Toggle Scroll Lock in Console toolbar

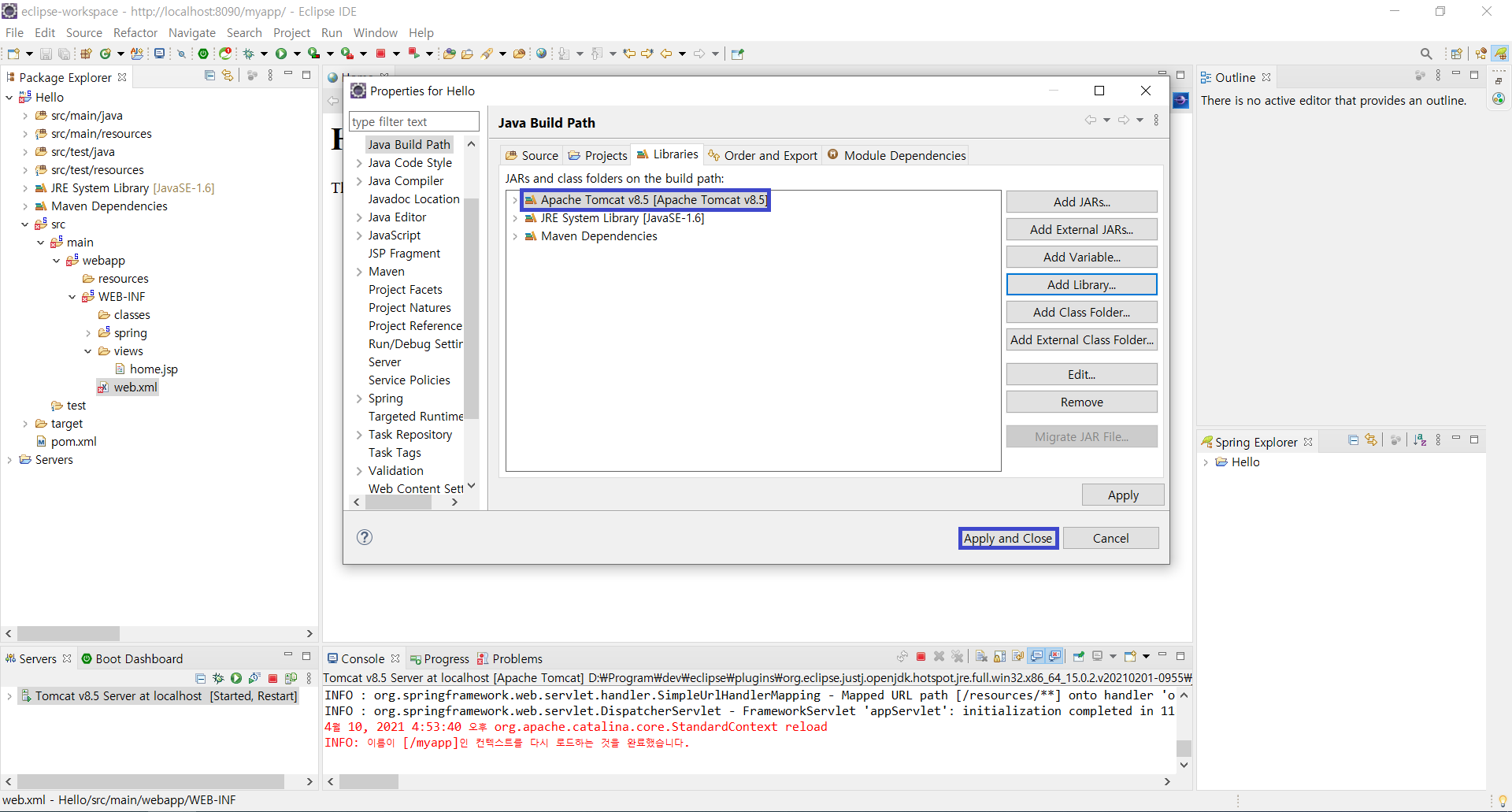(x=999, y=657)
